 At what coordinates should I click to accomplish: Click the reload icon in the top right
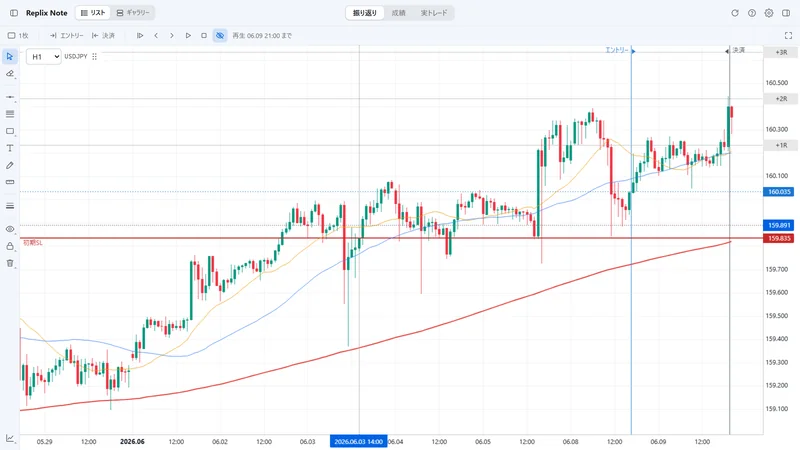click(x=735, y=13)
